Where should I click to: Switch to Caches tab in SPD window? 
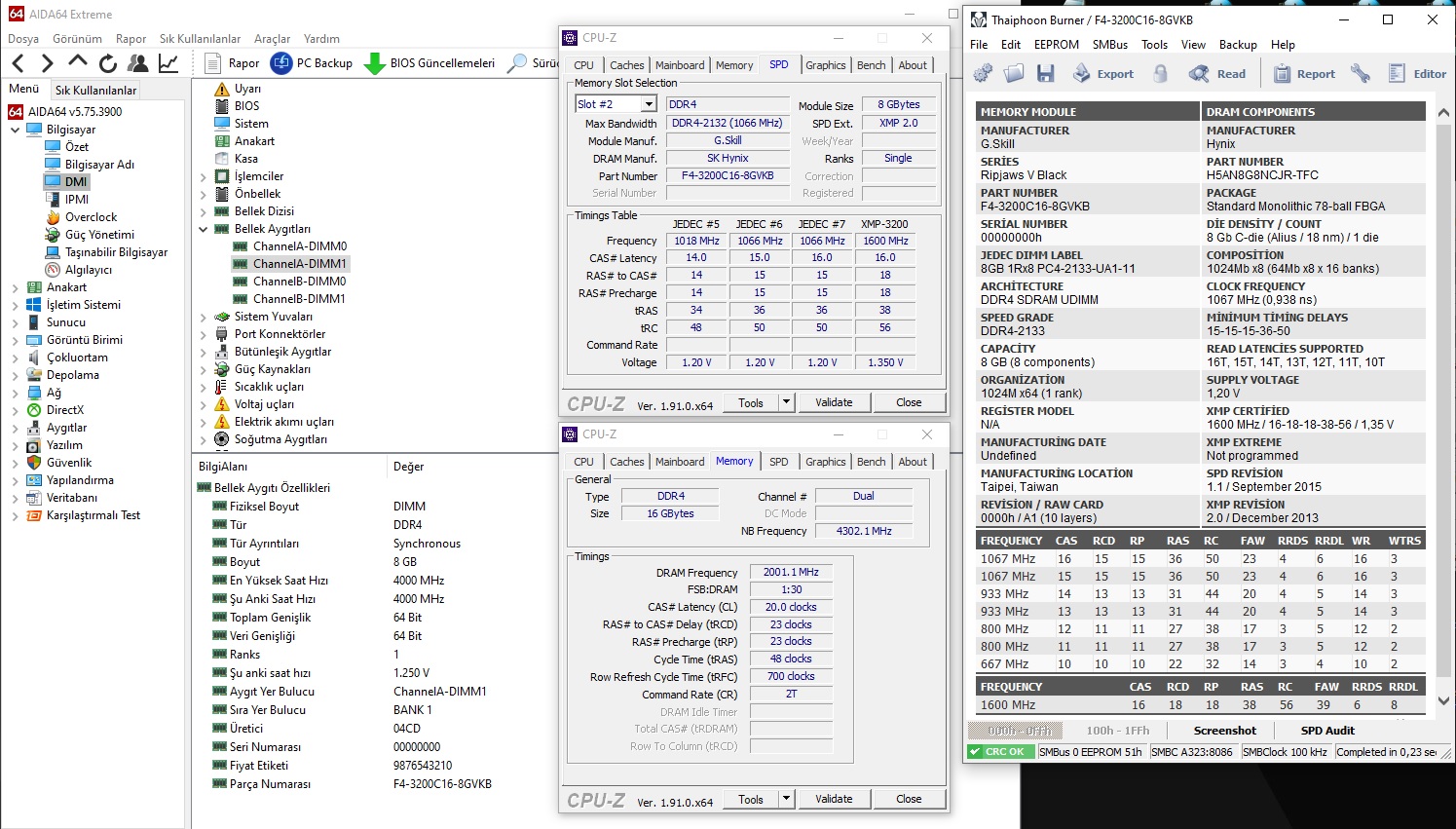coord(627,65)
